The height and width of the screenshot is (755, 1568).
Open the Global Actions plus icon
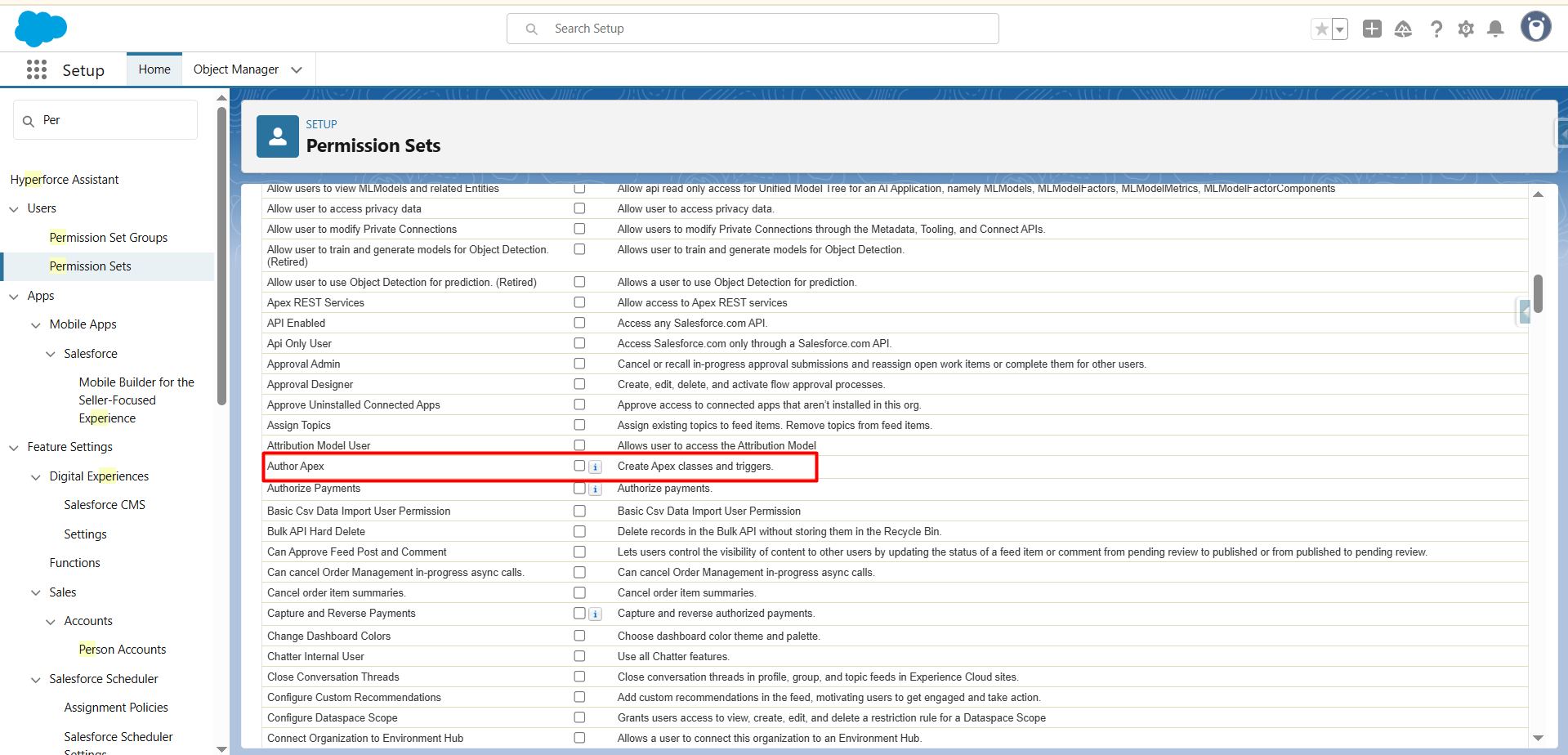point(1372,29)
